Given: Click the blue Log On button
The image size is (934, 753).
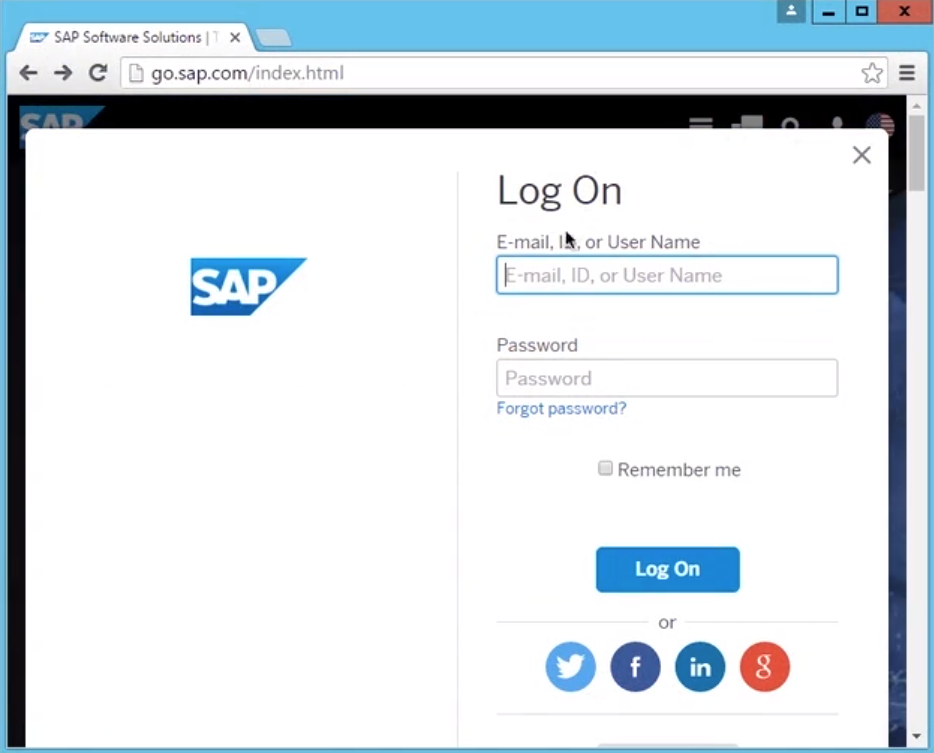Looking at the screenshot, I should [x=667, y=569].
